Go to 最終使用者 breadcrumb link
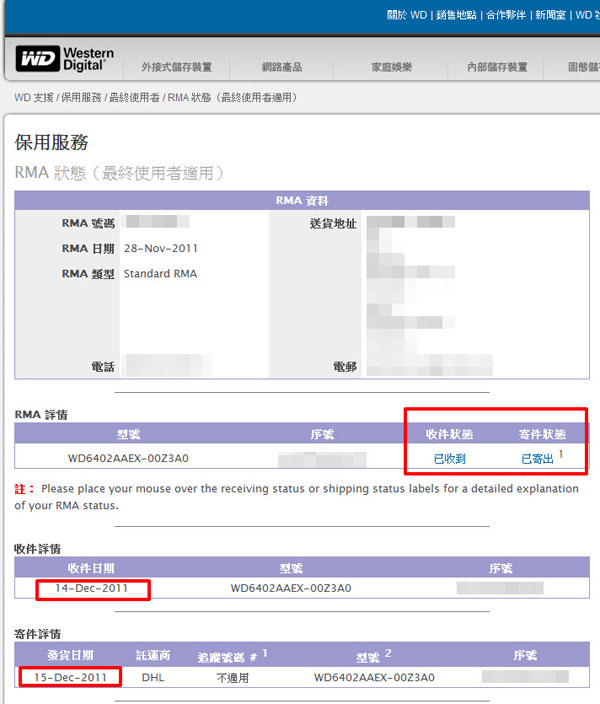600x704 pixels. coord(134,97)
